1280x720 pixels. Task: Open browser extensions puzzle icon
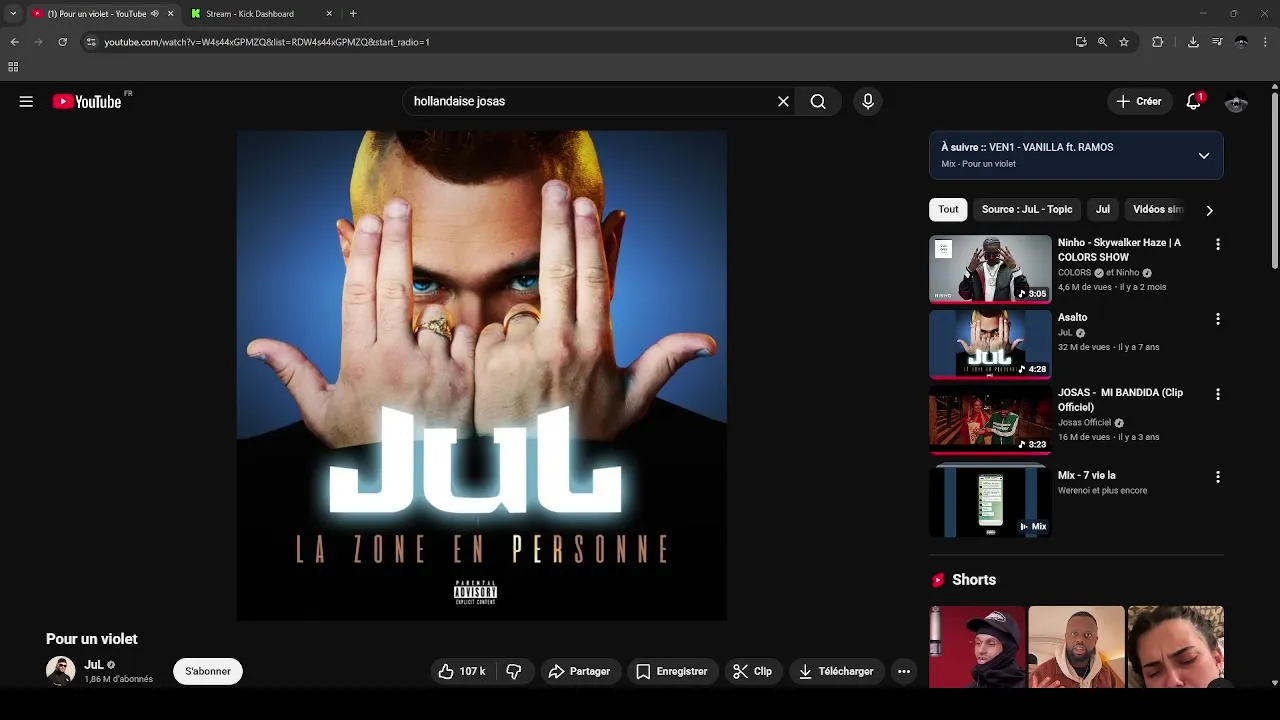(1158, 42)
